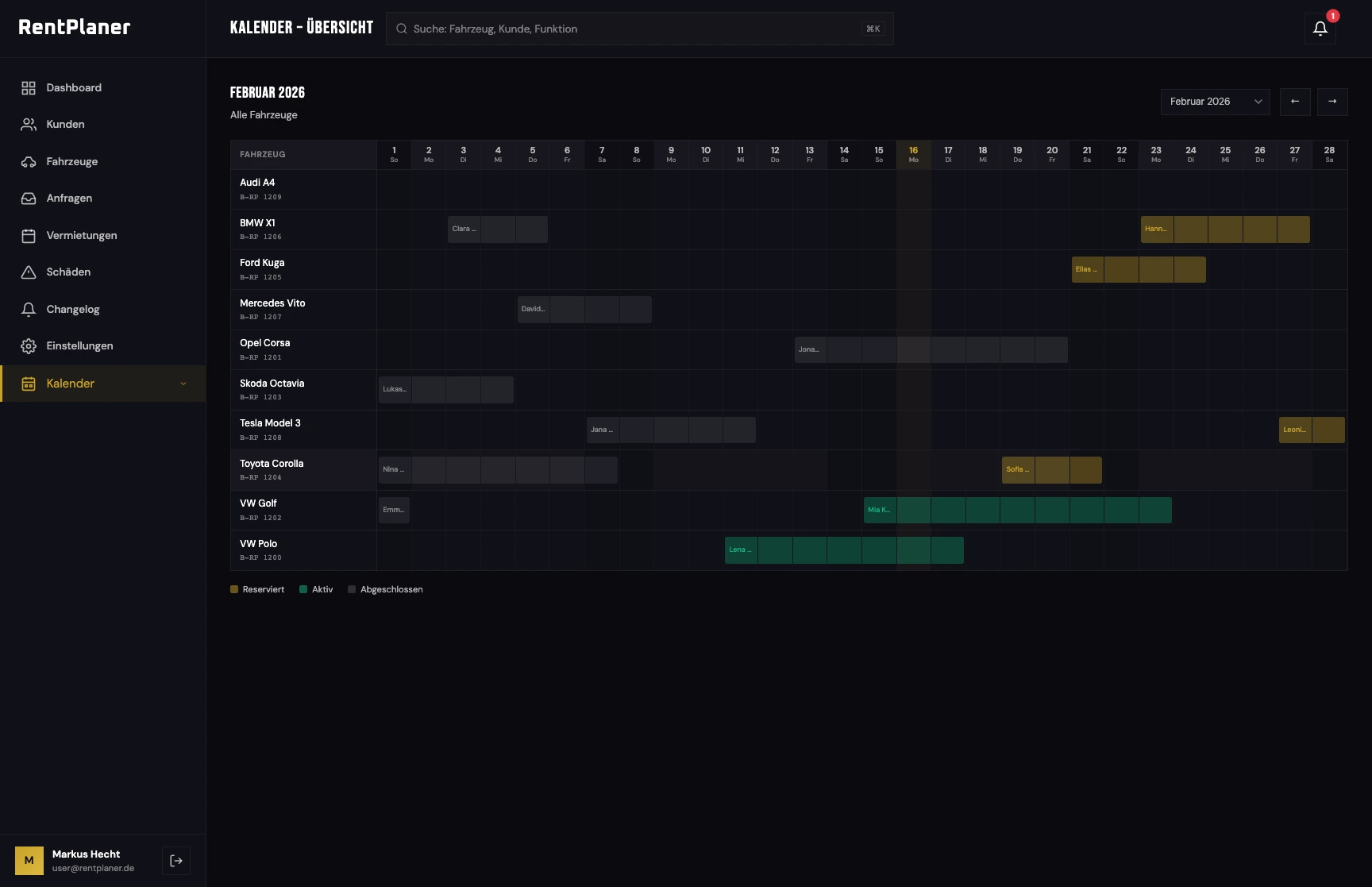The width and height of the screenshot is (1372, 887).
Task: Expand the Kalender submenu chevron
Action: pos(183,384)
